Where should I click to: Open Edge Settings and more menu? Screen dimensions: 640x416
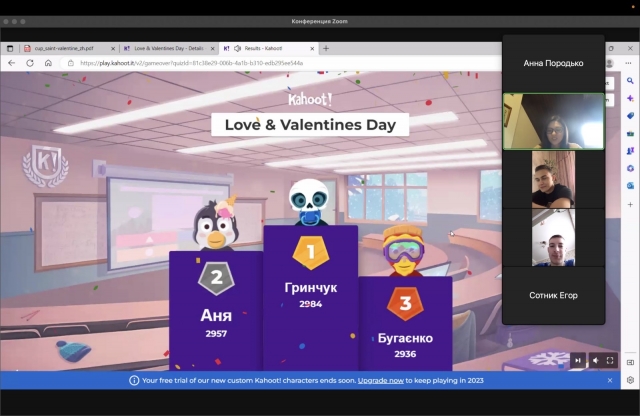[x=628, y=63]
